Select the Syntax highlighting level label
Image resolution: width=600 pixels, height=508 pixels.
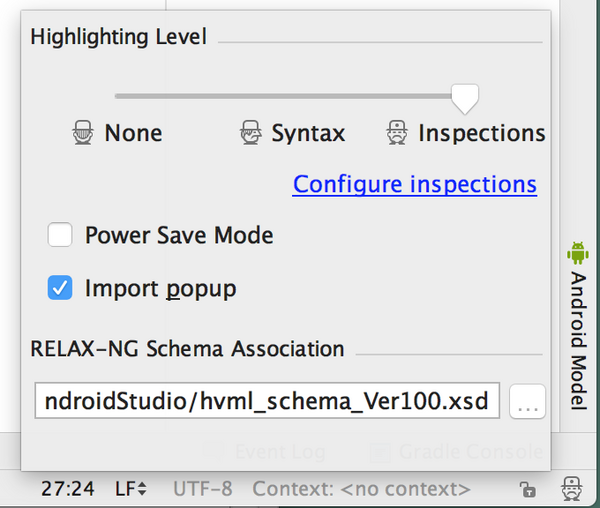(x=308, y=133)
